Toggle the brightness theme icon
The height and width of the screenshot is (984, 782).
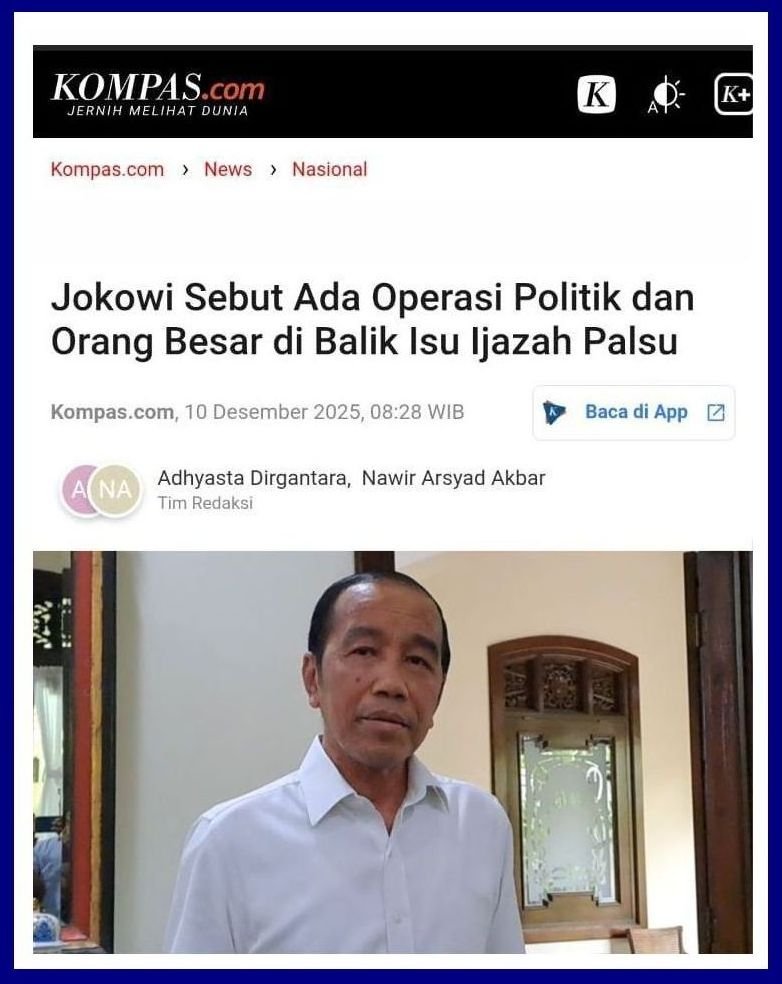tap(667, 95)
